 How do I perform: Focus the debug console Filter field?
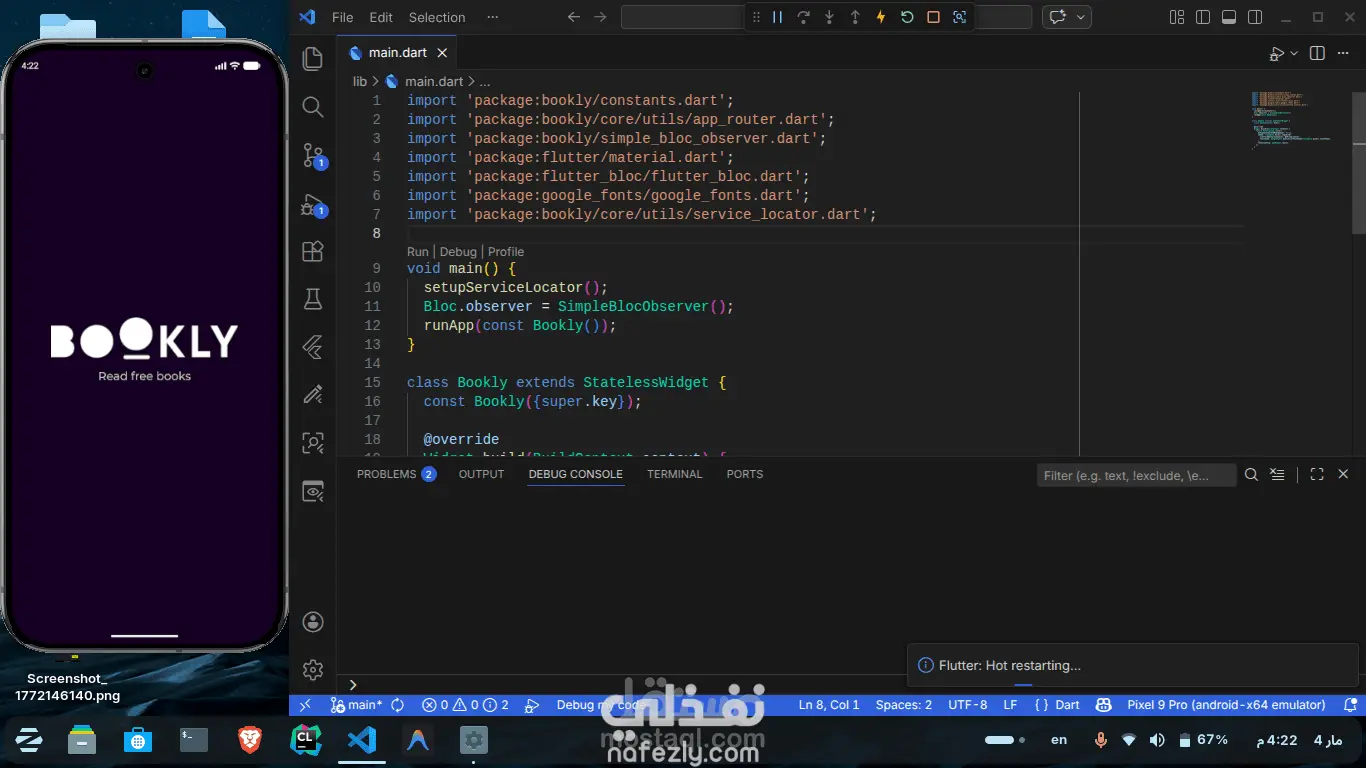[1137, 475]
